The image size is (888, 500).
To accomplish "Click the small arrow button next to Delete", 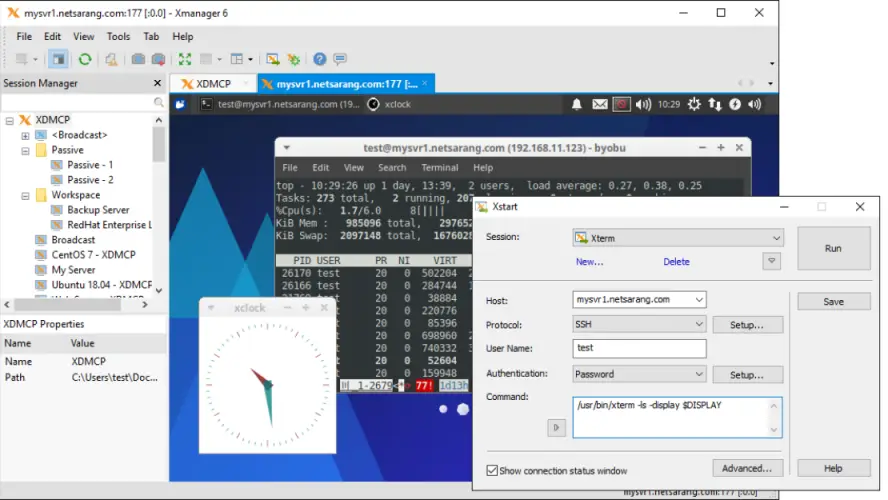I will 771,261.
